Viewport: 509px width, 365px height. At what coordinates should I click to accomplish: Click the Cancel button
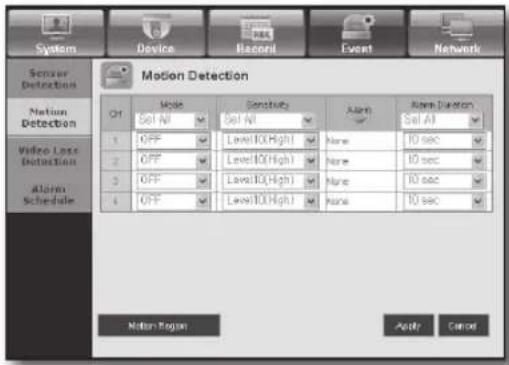463,325
